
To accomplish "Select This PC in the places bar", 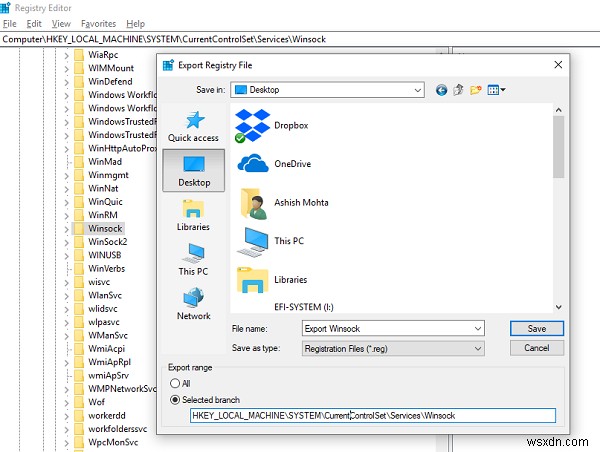I will pyautogui.click(x=194, y=259).
